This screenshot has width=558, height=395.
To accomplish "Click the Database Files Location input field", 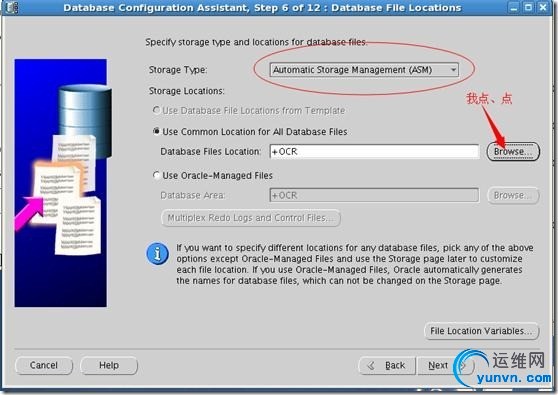I will (374, 152).
